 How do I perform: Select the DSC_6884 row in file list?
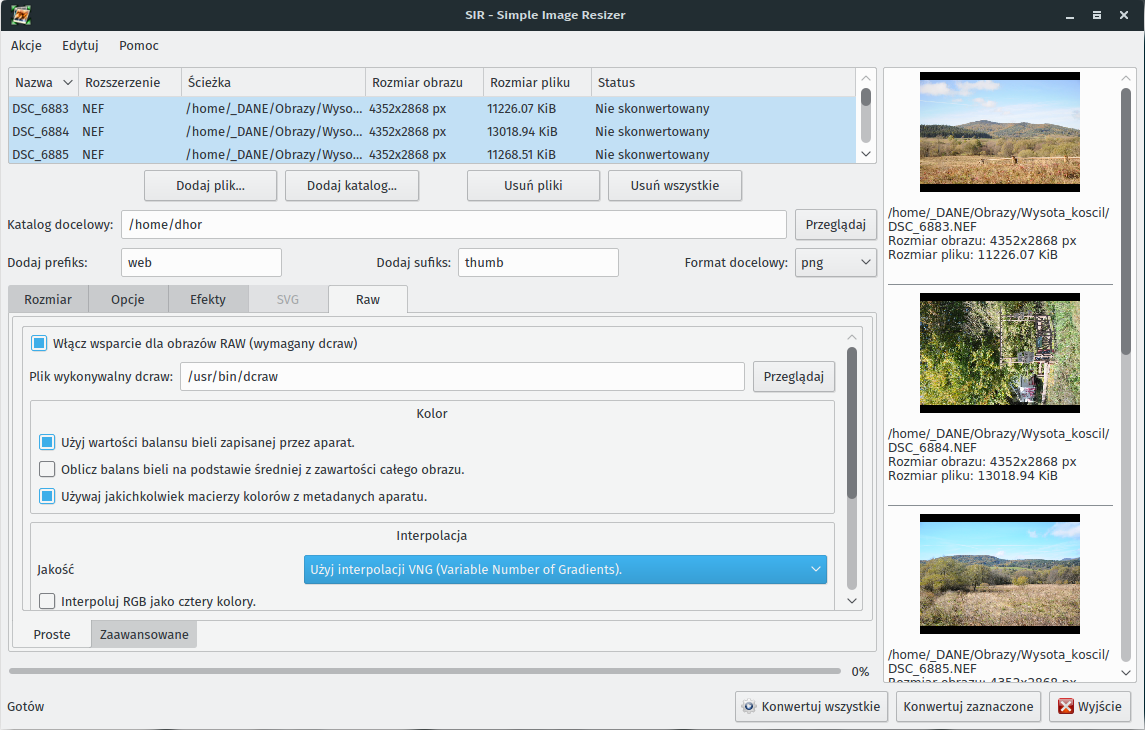coord(432,131)
